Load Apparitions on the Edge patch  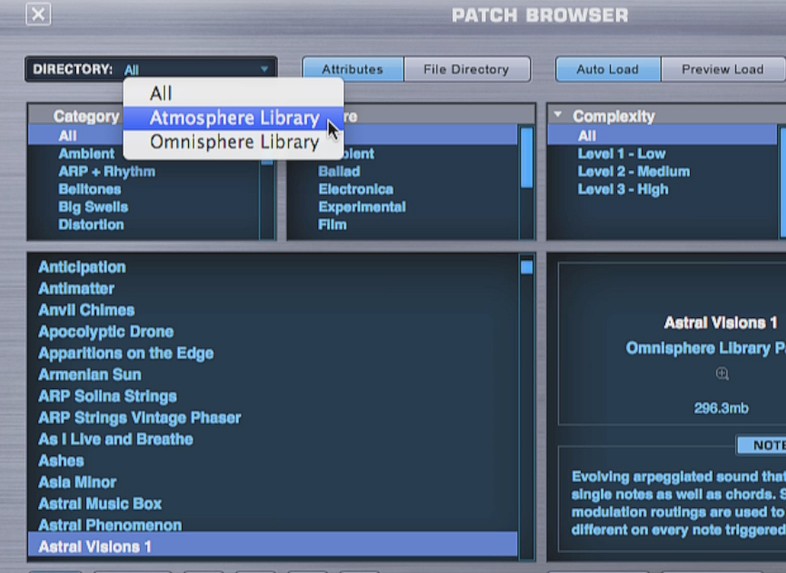[126, 353]
